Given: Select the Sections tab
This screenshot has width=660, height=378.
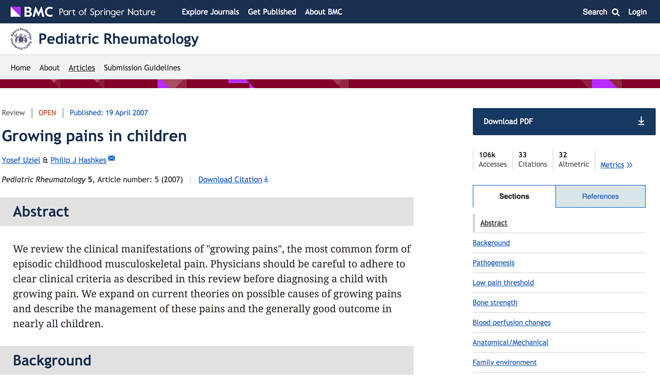Looking at the screenshot, I should click(514, 196).
